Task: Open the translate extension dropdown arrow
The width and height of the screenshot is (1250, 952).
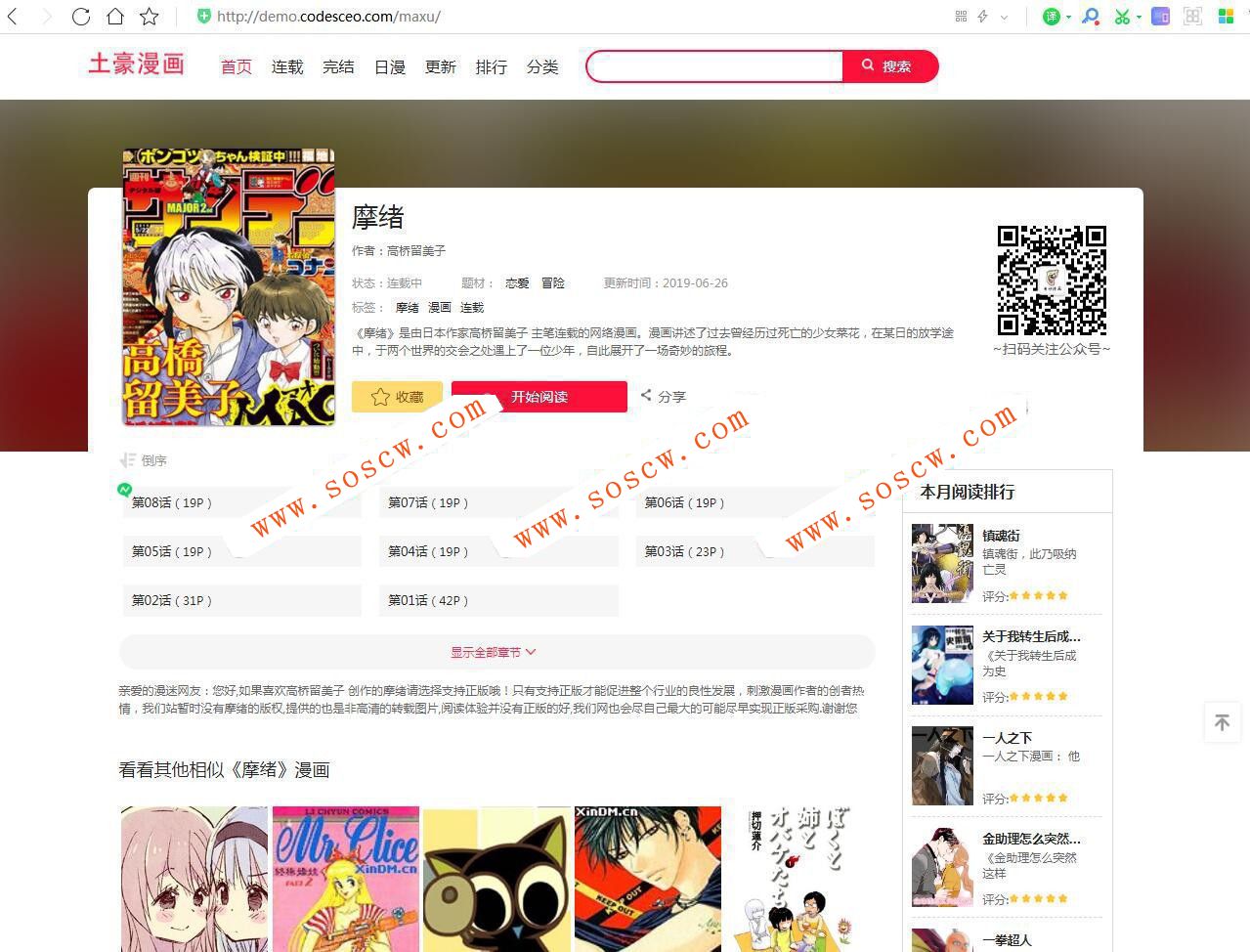Action: (x=1068, y=18)
